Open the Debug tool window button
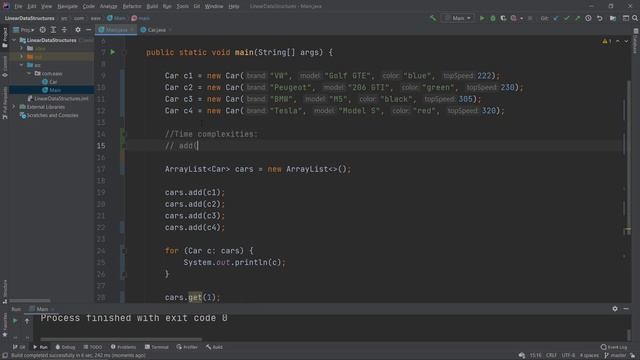 click(65, 347)
